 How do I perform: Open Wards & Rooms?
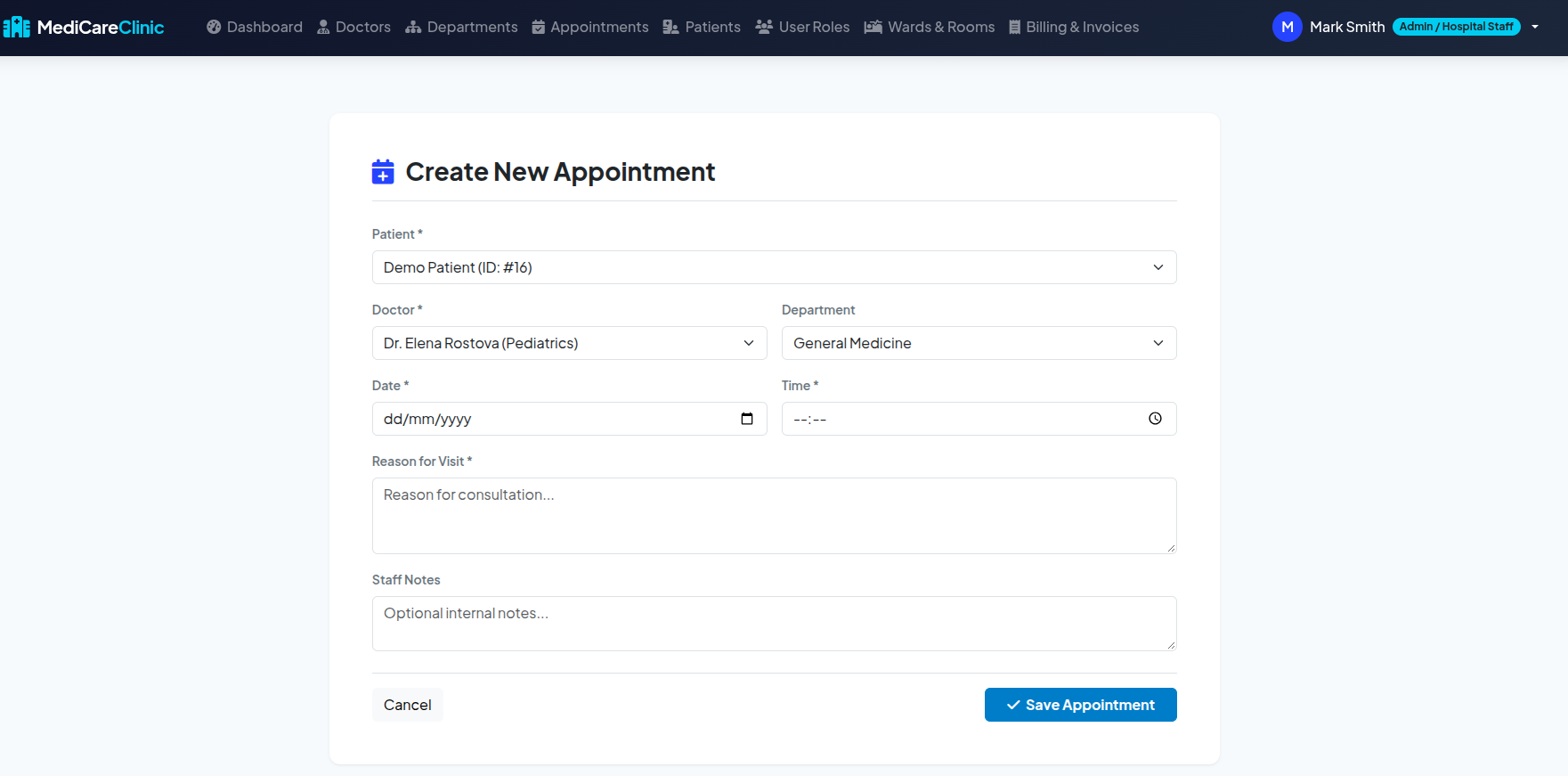pyautogui.click(x=930, y=28)
